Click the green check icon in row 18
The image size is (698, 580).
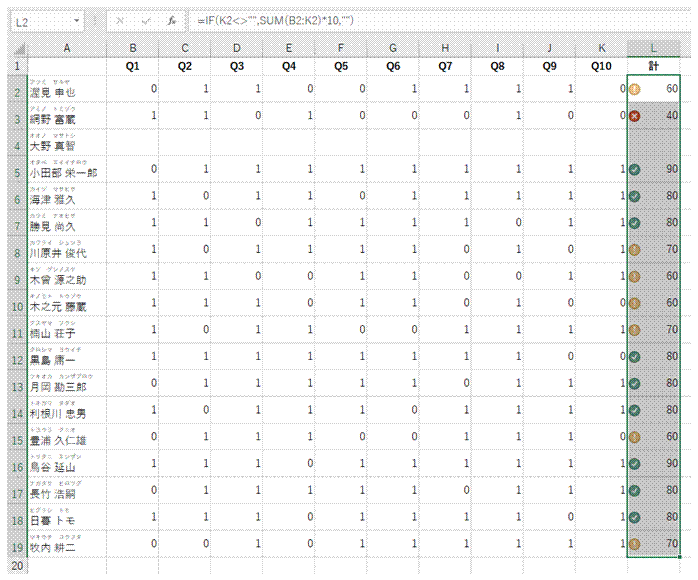pos(635,517)
